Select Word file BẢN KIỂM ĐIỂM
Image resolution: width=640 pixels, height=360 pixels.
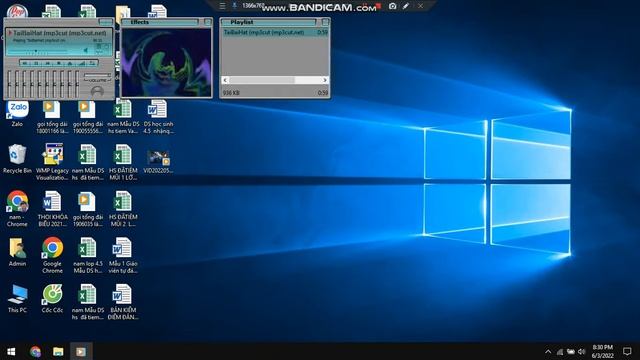coord(123,302)
